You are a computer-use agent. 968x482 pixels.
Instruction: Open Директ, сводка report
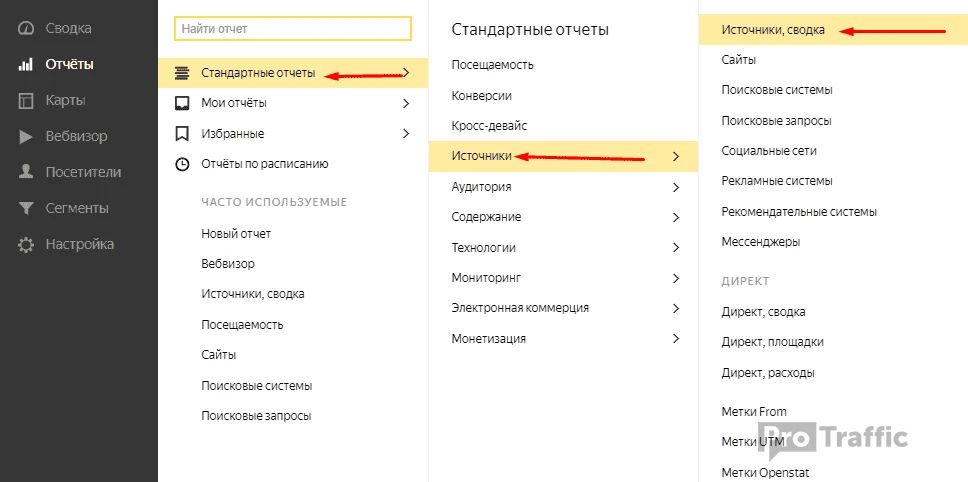[764, 312]
